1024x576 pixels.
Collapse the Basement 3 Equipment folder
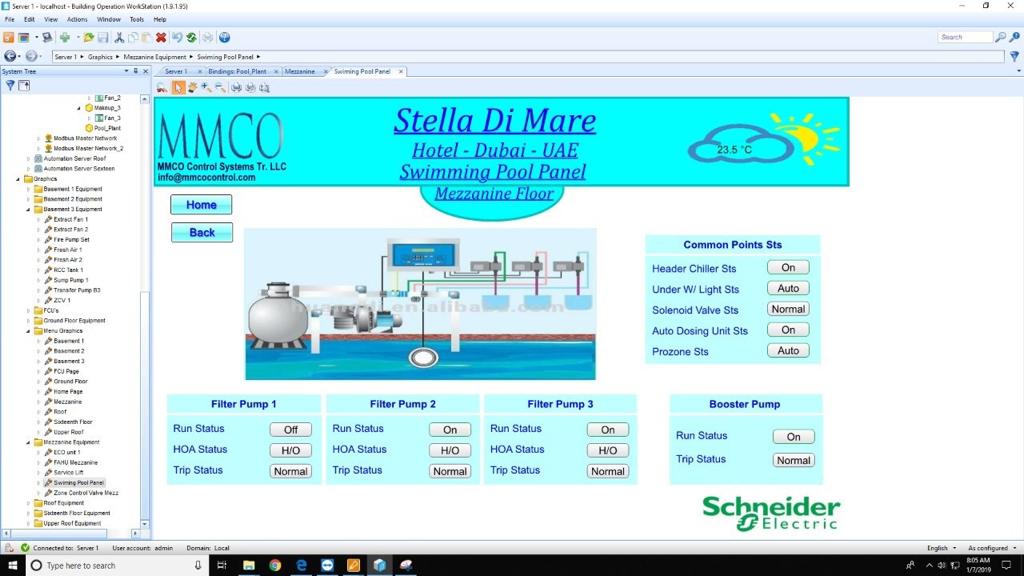coord(28,209)
